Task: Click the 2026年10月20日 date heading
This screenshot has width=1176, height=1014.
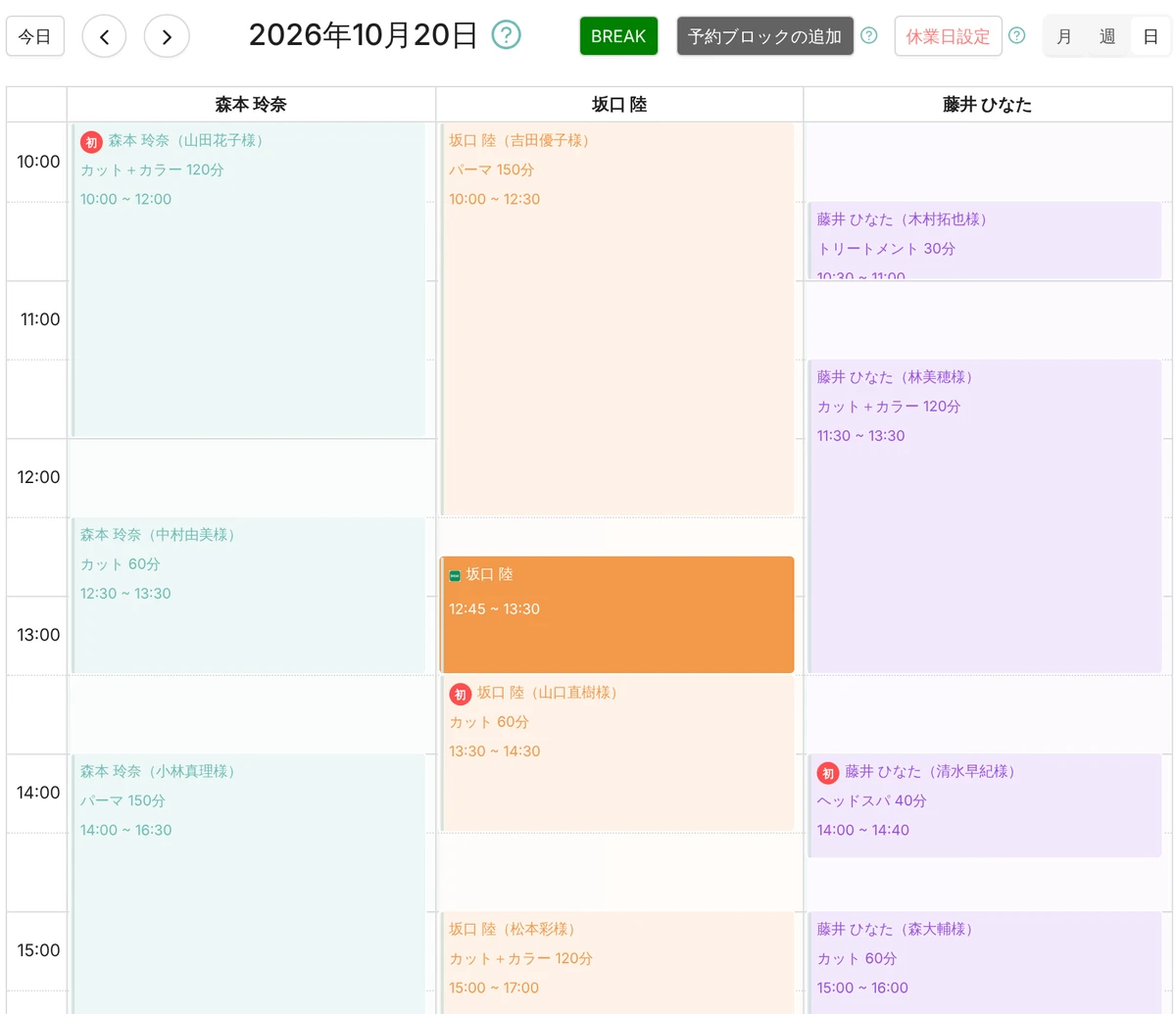Action: click(x=364, y=36)
